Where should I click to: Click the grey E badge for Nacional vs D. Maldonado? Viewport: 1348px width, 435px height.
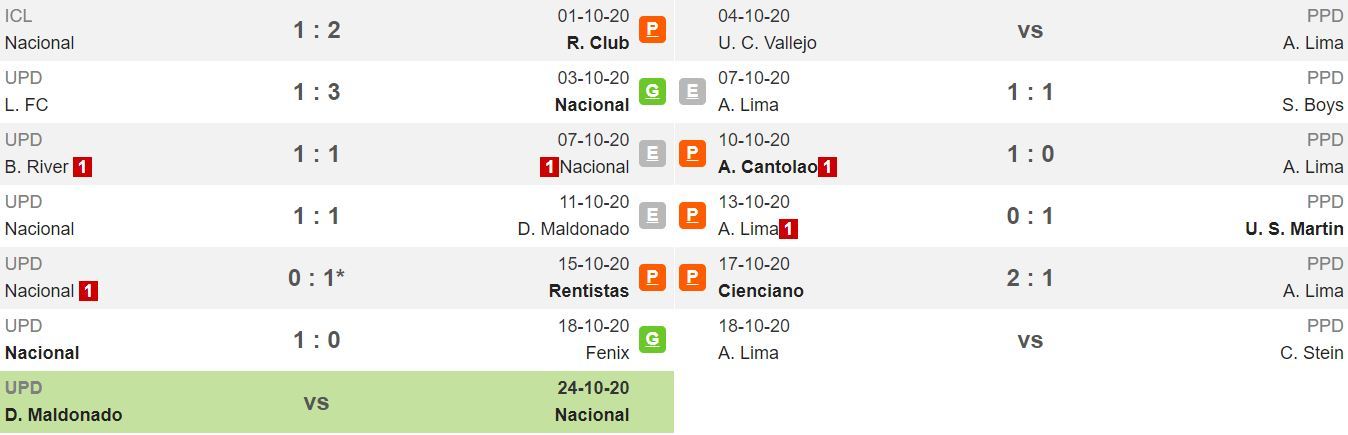(x=652, y=215)
